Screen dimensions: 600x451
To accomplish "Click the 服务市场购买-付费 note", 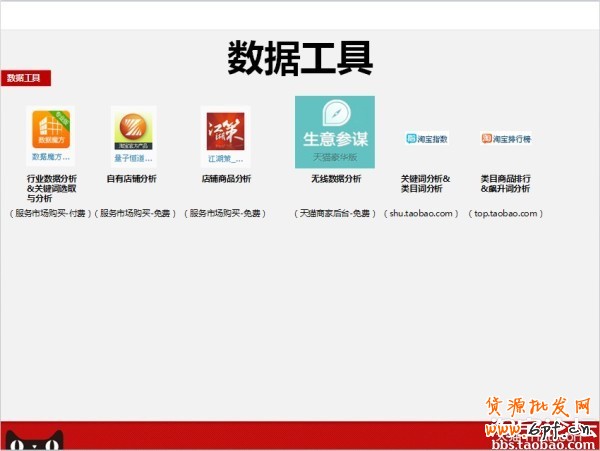I will [x=49, y=213].
